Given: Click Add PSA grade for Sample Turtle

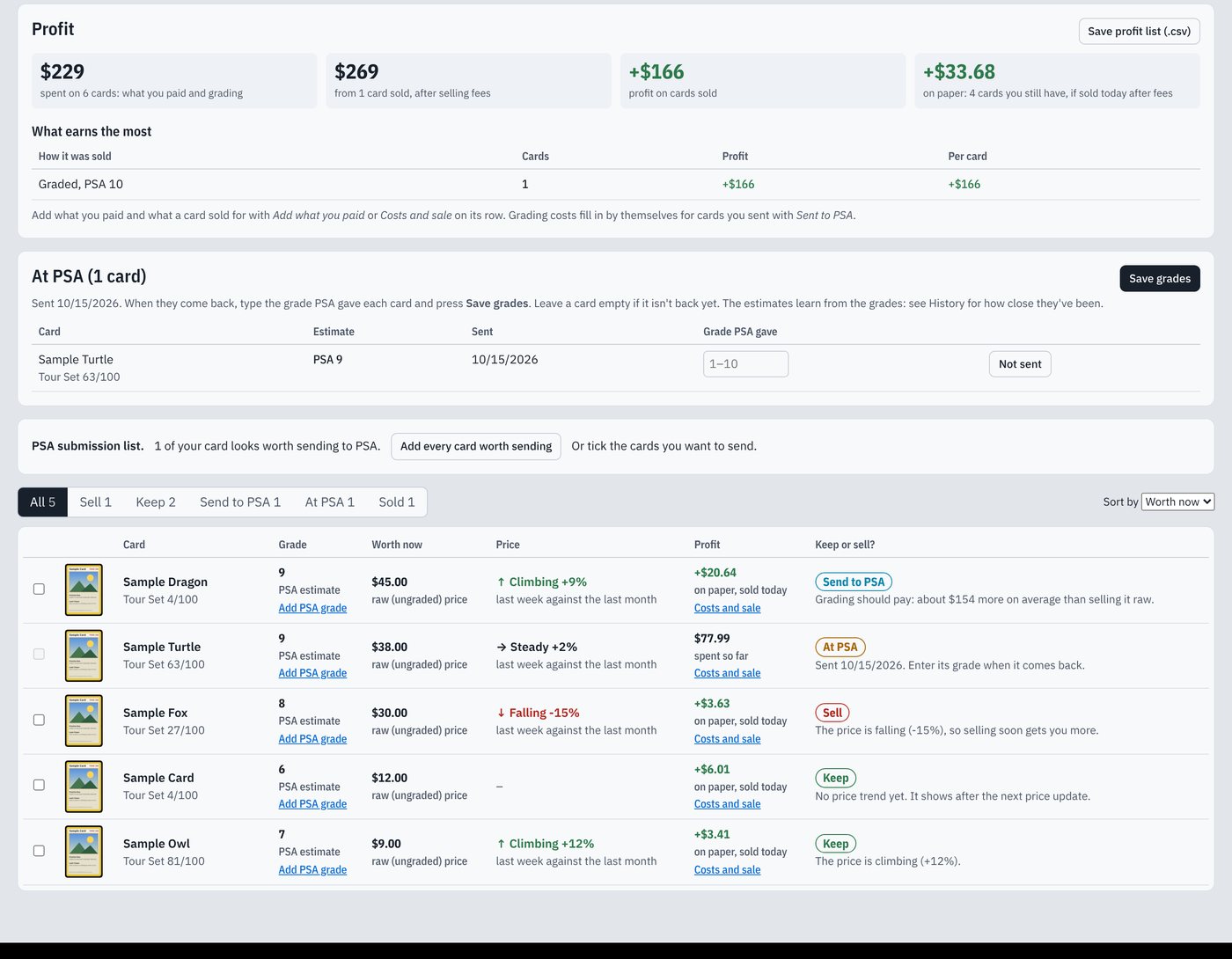Looking at the screenshot, I should click(312, 673).
